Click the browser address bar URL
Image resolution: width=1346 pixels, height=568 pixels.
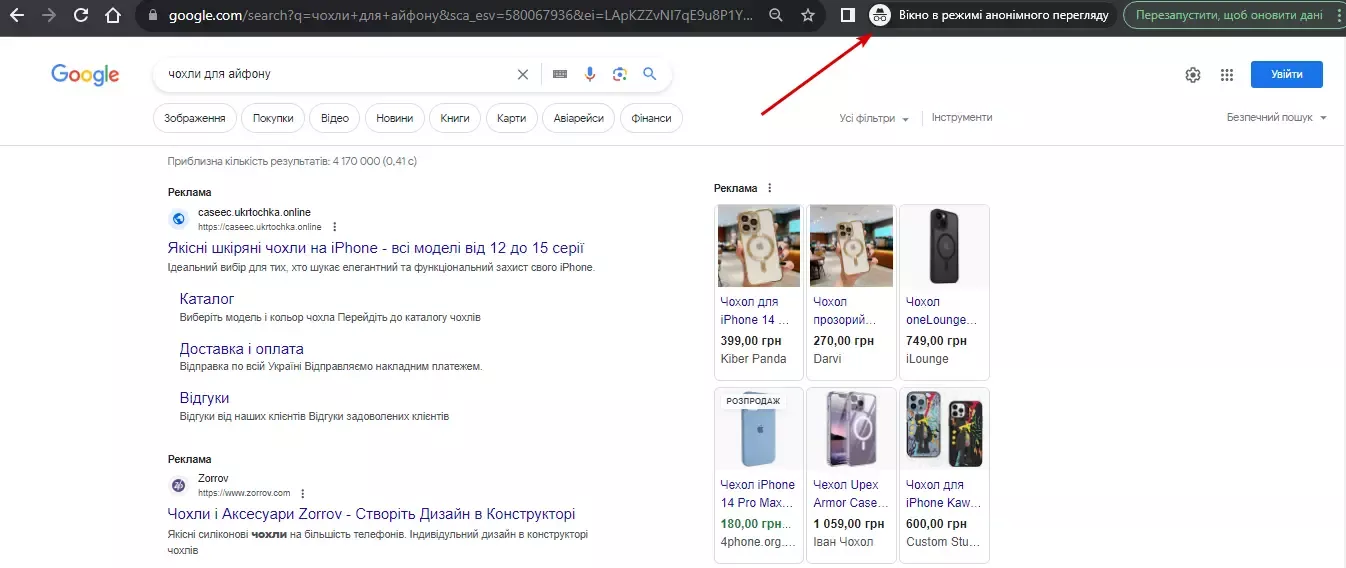pos(460,16)
